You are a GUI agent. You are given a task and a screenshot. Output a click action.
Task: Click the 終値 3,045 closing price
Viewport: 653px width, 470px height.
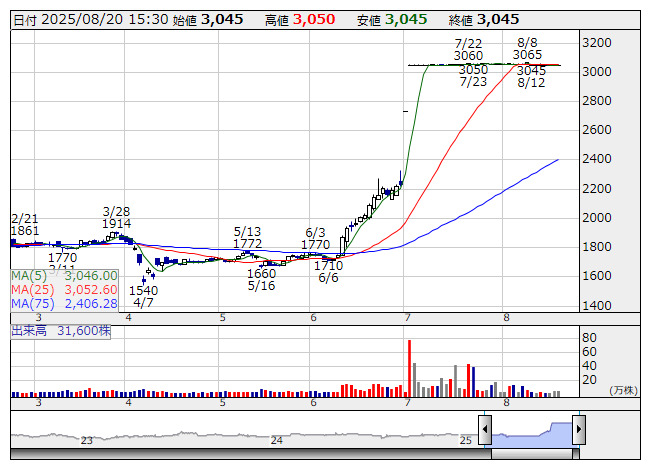click(x=484, y=20)
